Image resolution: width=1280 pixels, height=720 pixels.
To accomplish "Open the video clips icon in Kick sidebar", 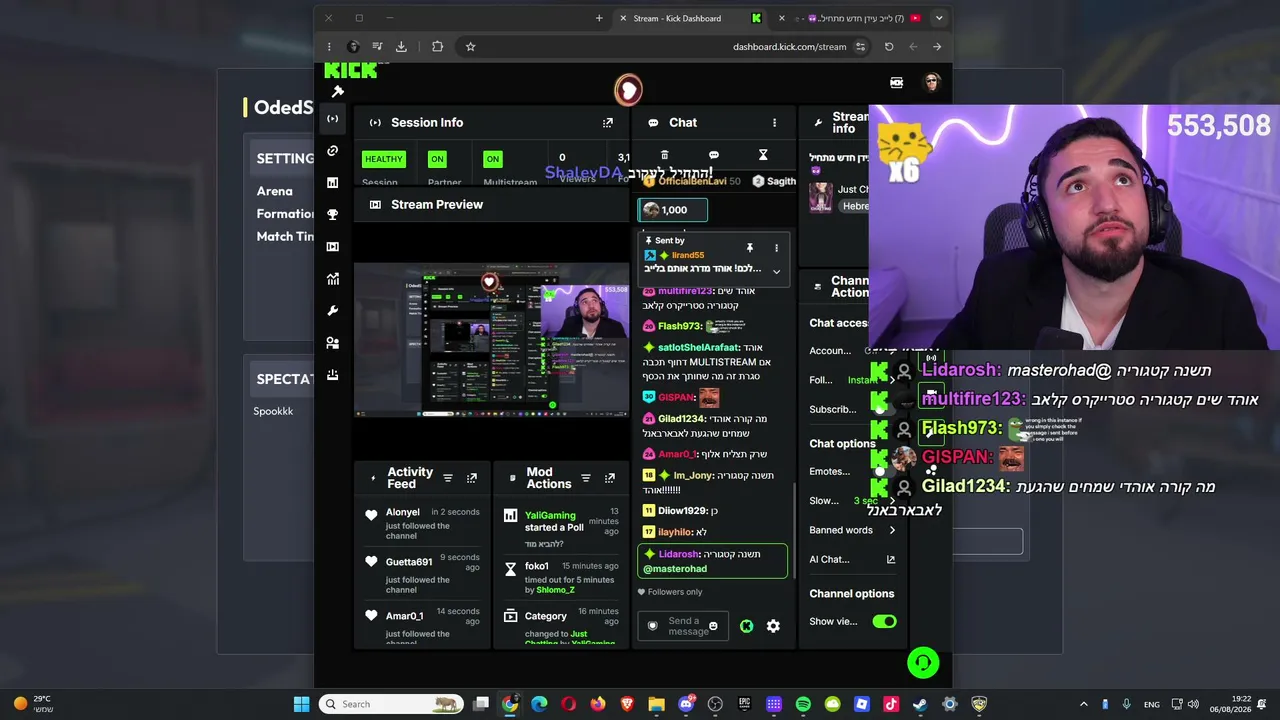I will 333,247.
